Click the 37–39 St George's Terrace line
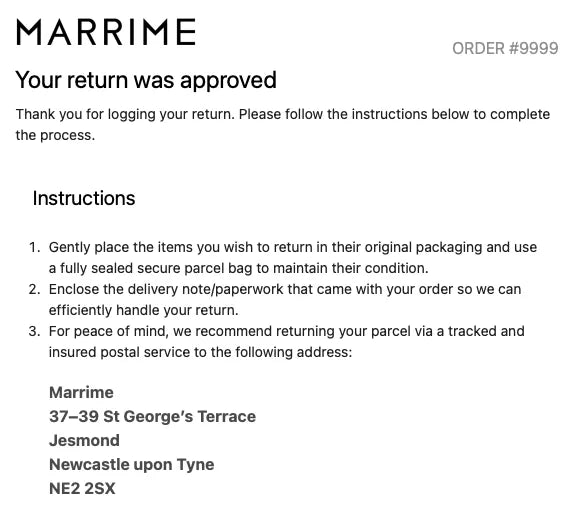The image size is (578, 520). tap(153, 416)
